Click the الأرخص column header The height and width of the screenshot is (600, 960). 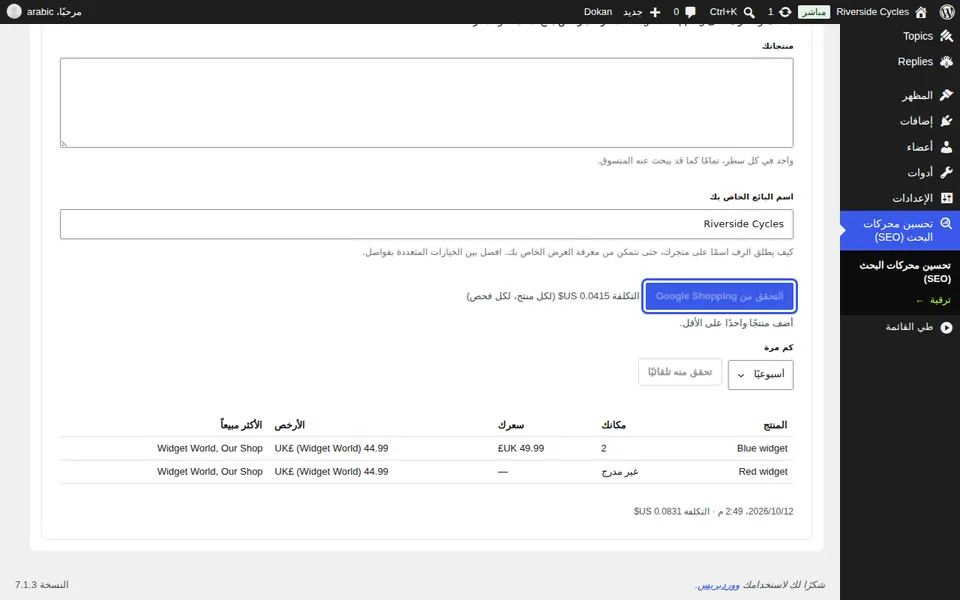(290, 425)
